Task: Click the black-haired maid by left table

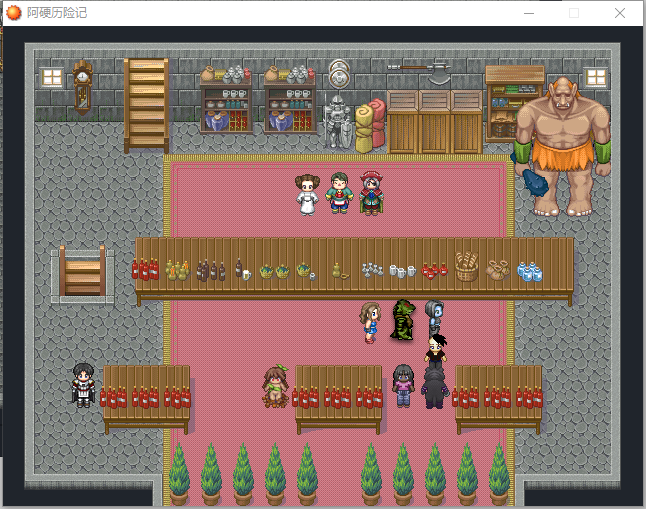Action: point(83,385)
